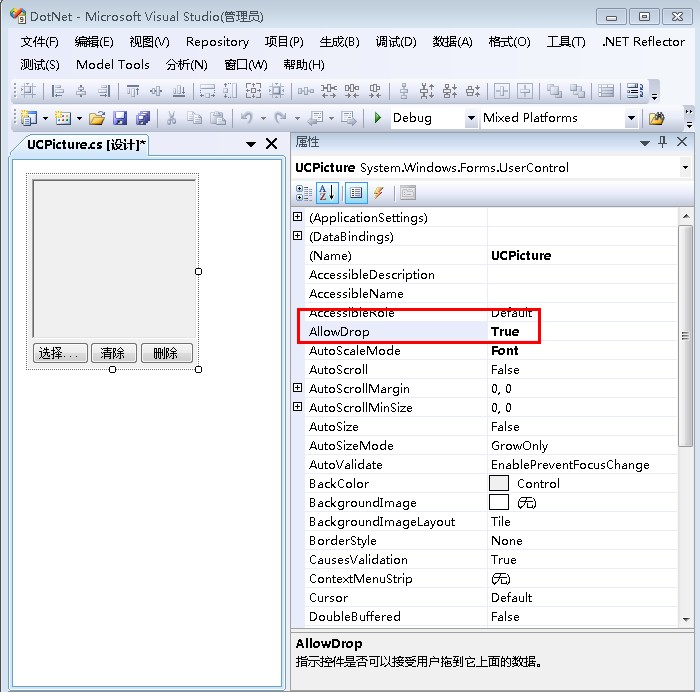Expand the (ApplicationSettings) property node

[297, 217]
